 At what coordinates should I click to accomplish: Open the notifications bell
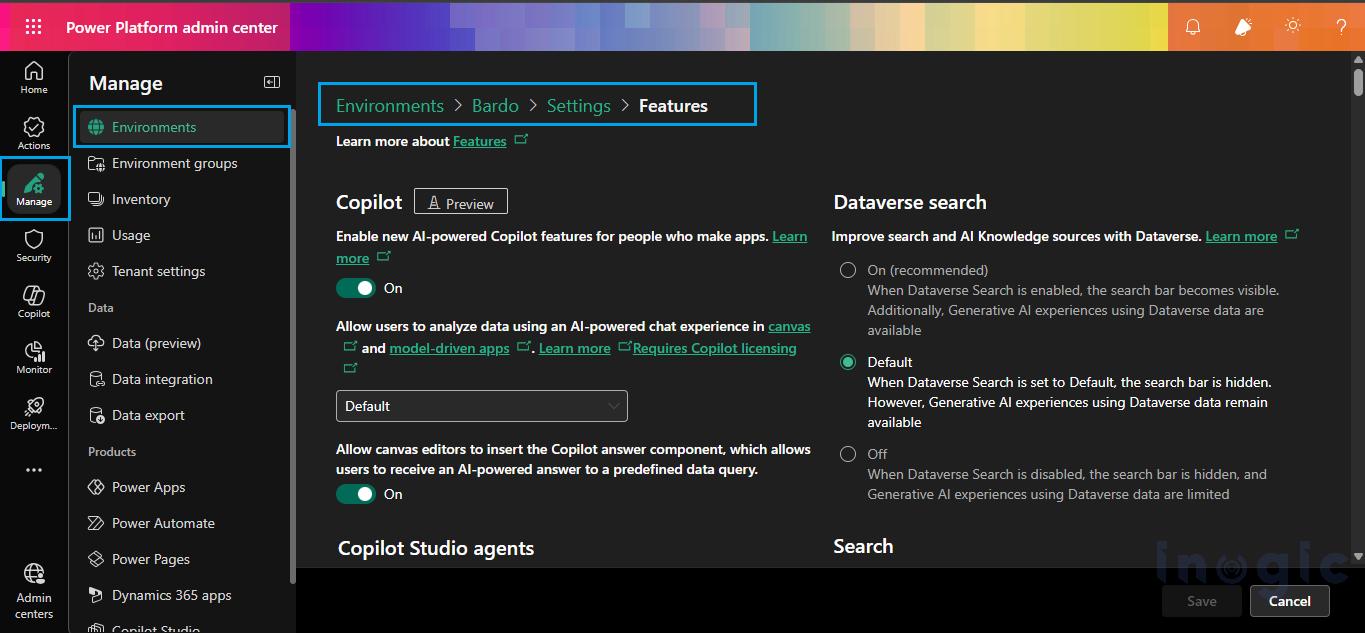click(1192, 26)
